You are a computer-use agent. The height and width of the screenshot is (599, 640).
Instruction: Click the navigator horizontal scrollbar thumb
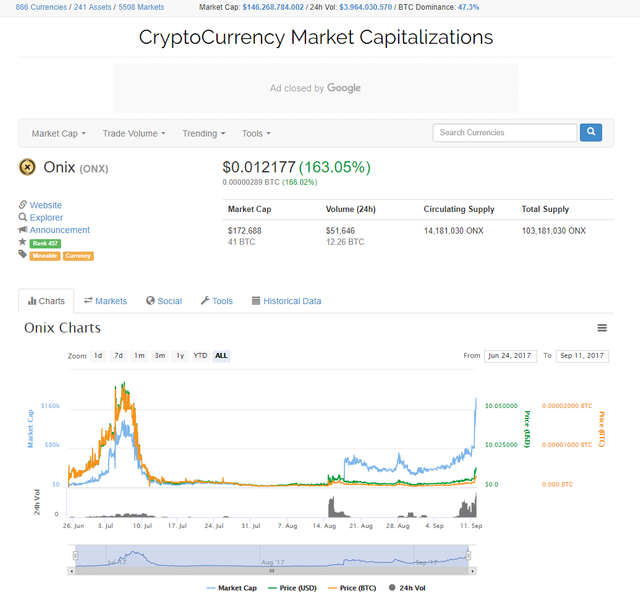pos(272,571)
